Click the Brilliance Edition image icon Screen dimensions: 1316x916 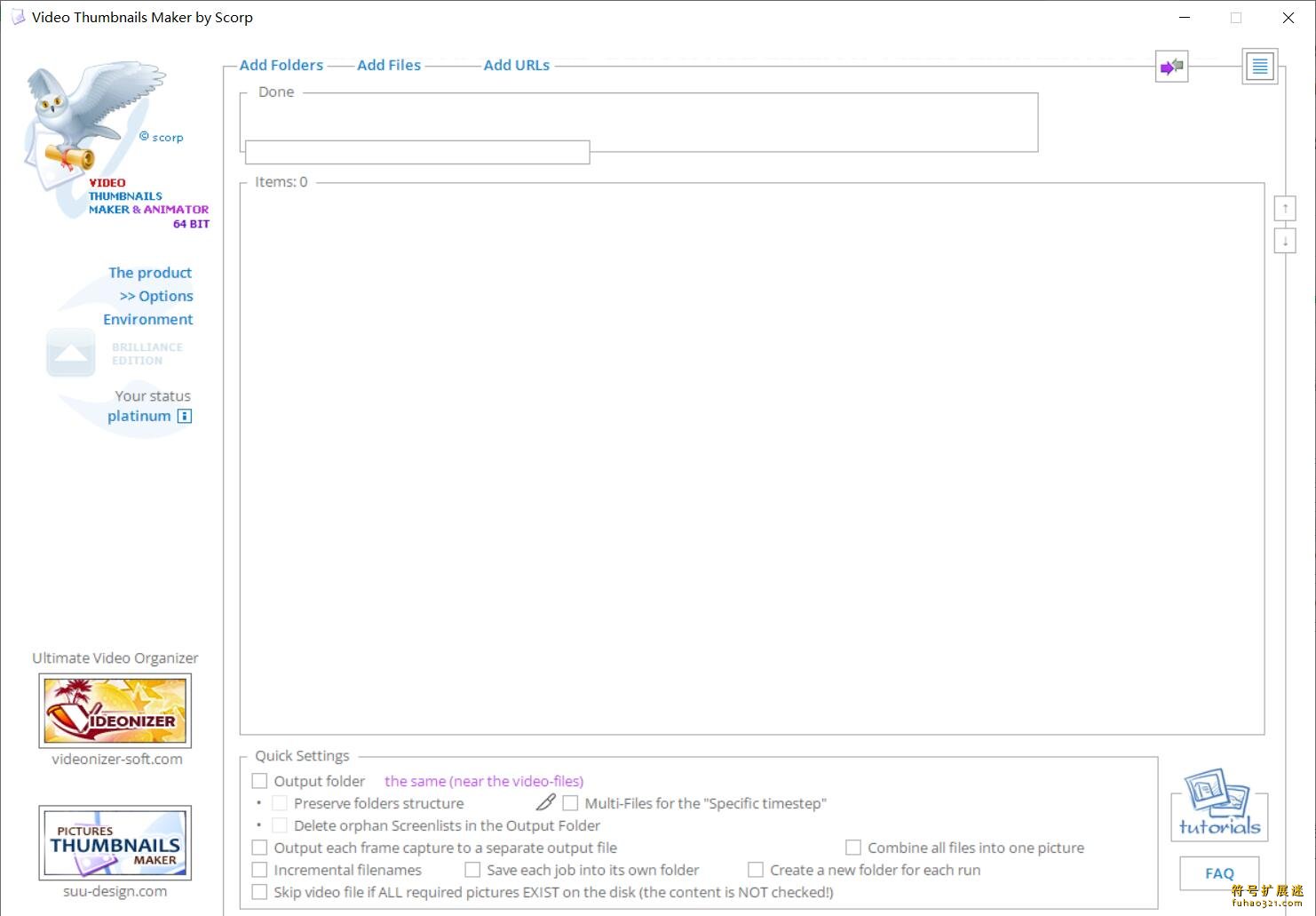[x=71, y=353]
